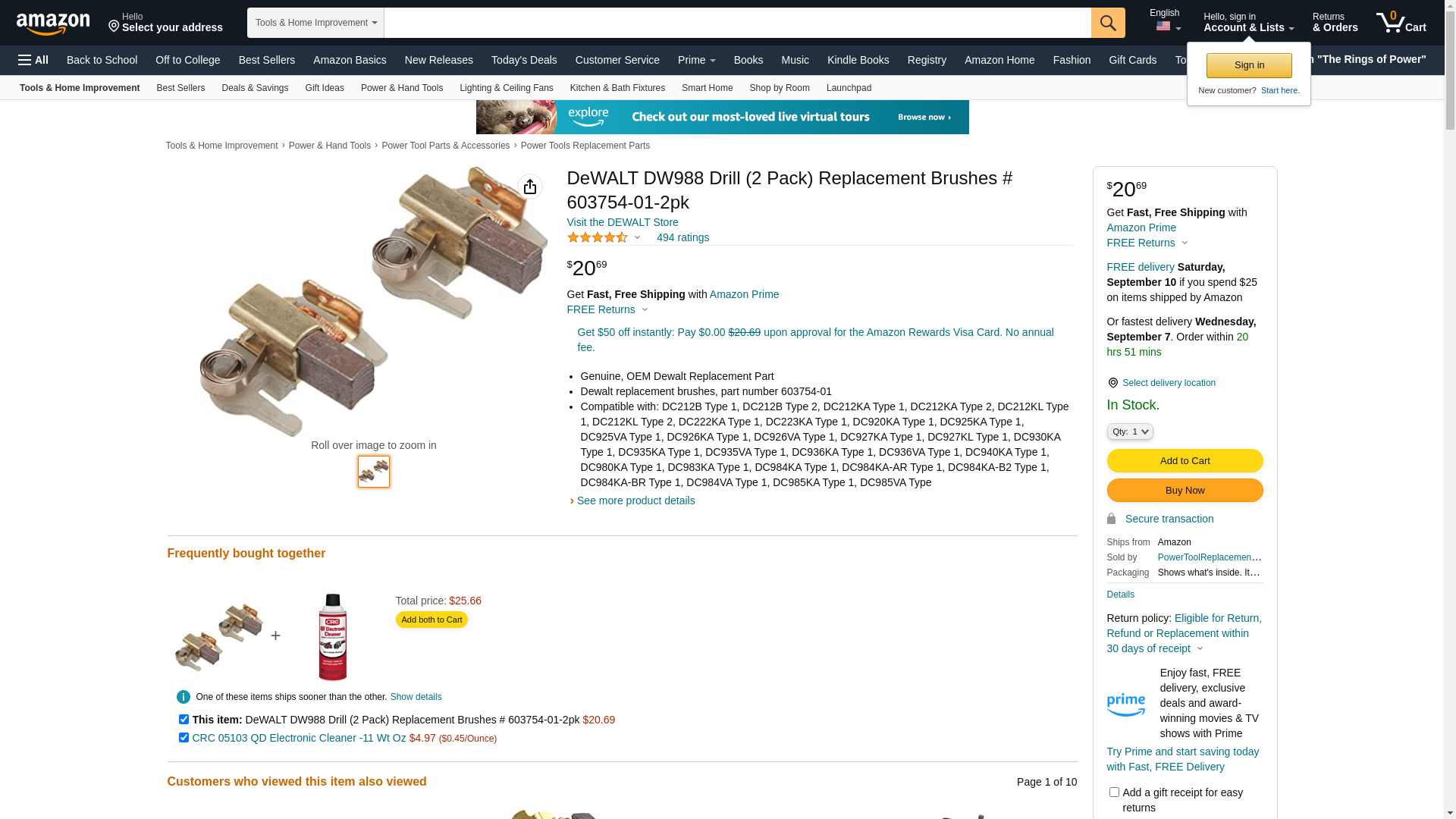Expand the star ratings popover arrow
The height and width of the screenshot is (819, 1456).
coord(637,238)
